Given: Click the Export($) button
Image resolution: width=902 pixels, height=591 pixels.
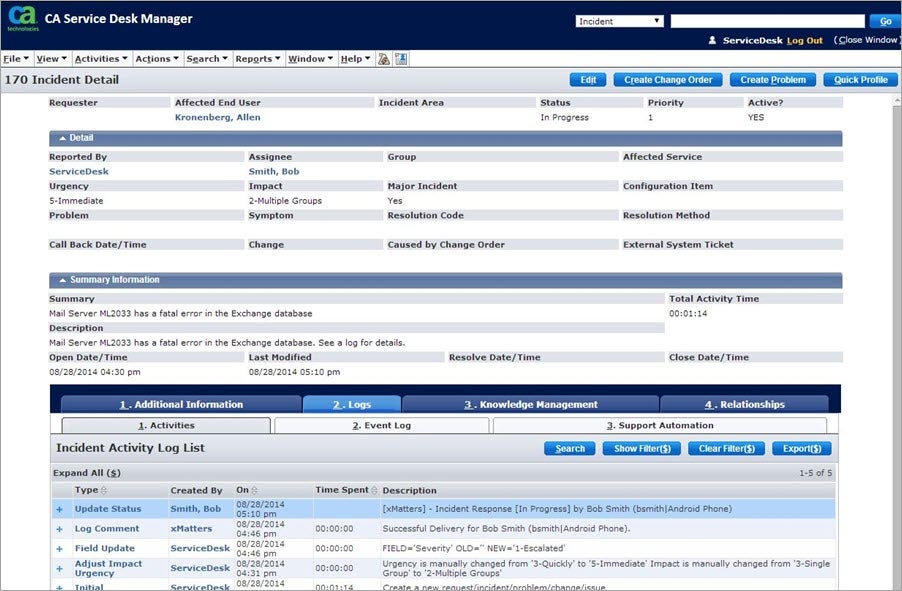Looking at the screenshot, I should point(801,448).
